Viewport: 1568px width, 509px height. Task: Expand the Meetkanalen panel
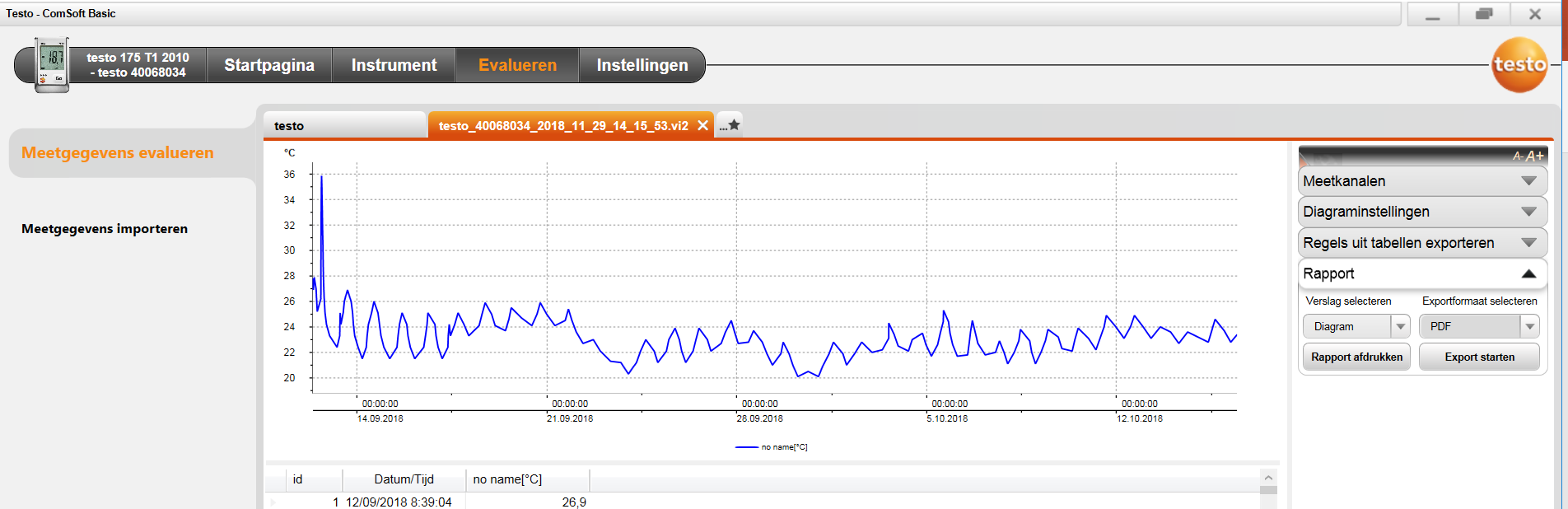[x=1528, y=181]
